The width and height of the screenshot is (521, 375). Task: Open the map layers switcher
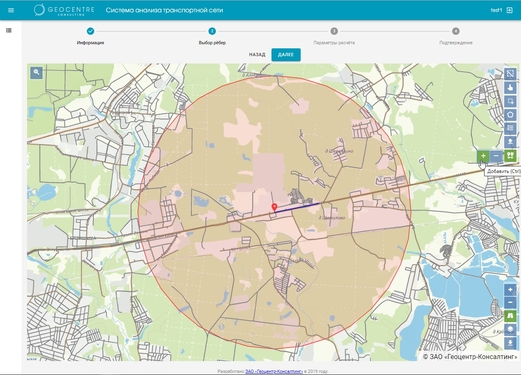pos(510,329)
